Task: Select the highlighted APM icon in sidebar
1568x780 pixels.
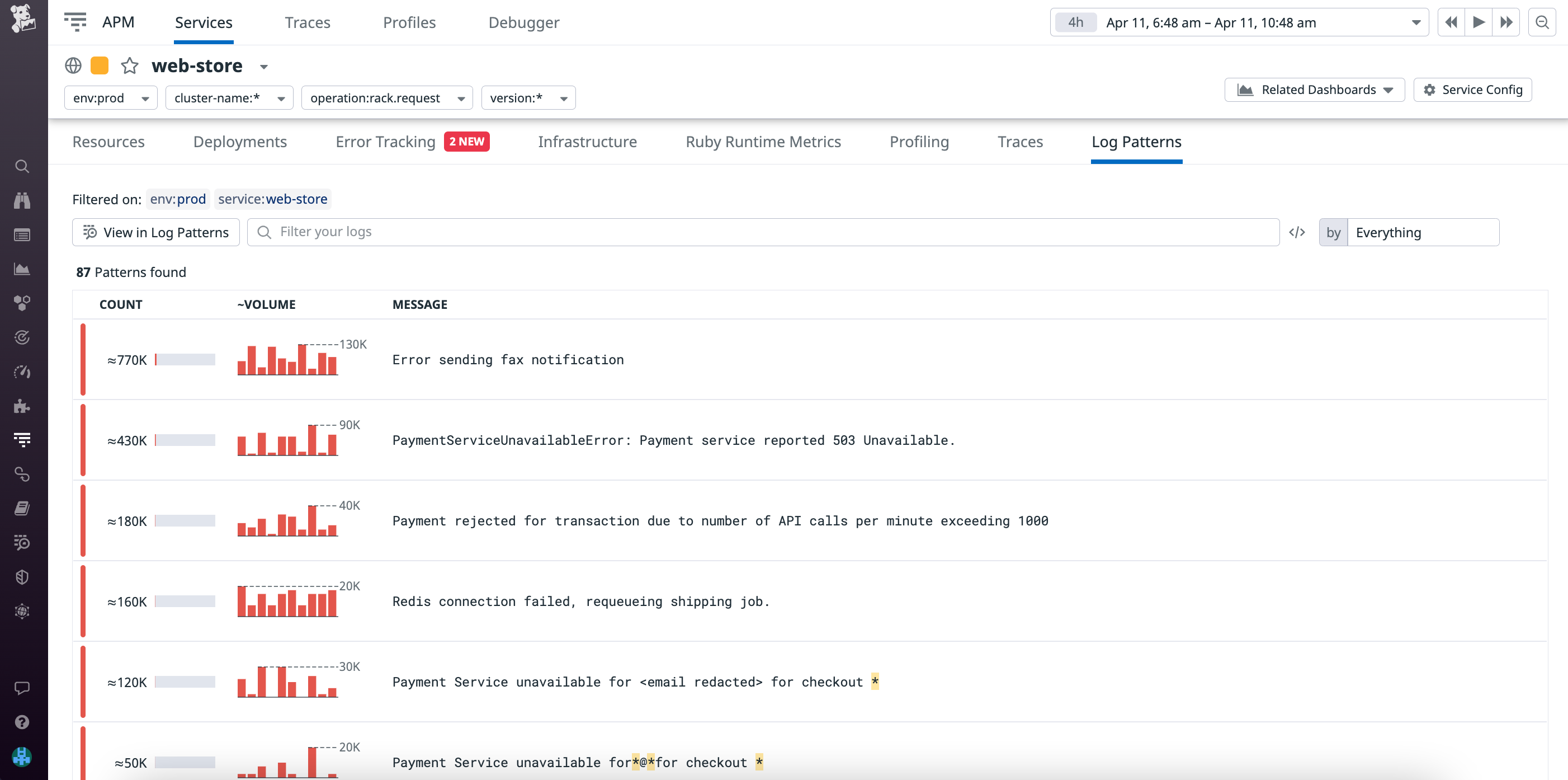Action: point(22,439)
